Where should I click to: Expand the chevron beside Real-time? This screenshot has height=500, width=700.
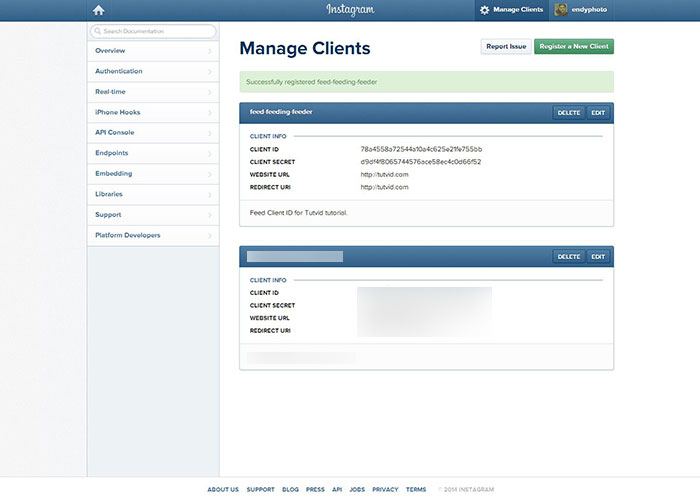(x=210, y=92)
